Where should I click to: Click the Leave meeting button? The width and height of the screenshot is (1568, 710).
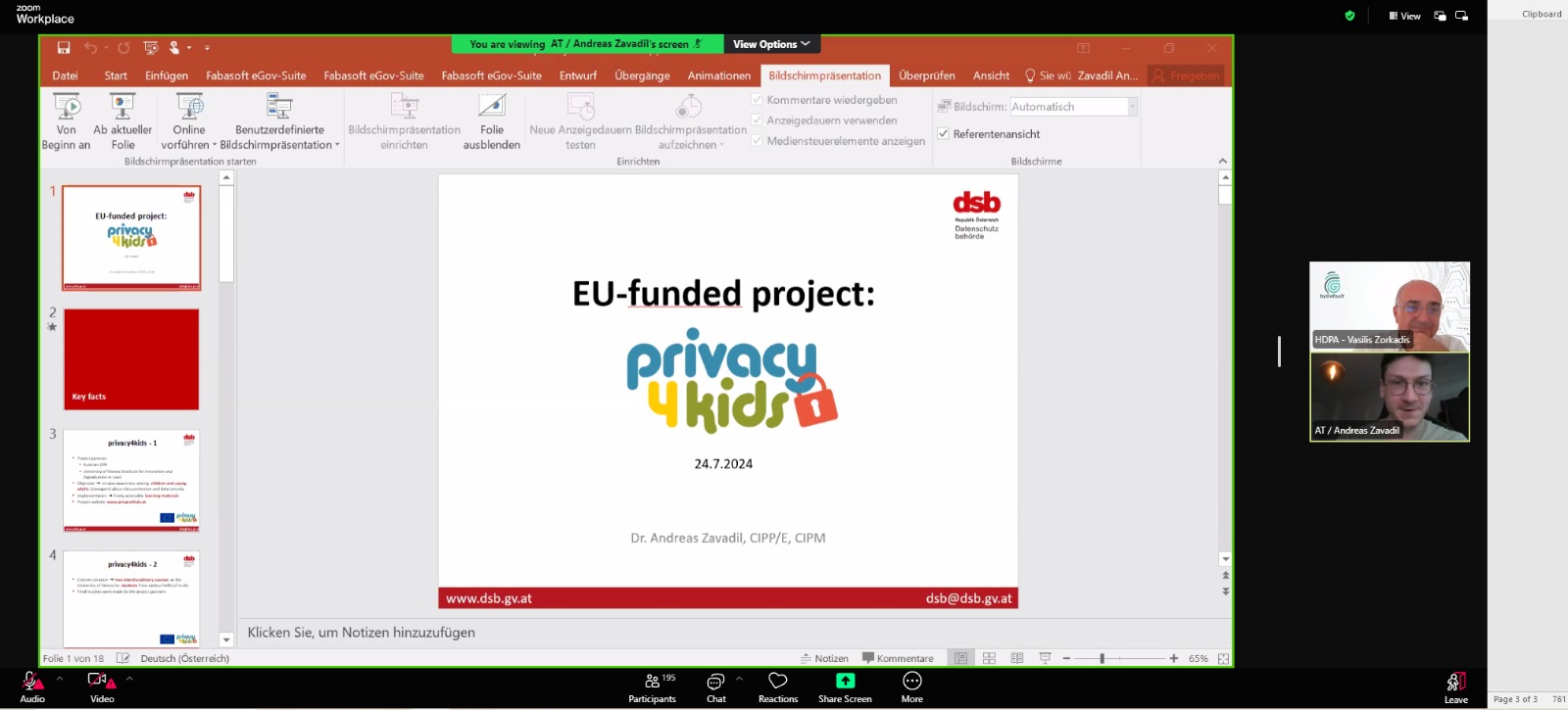[1456, 687]
